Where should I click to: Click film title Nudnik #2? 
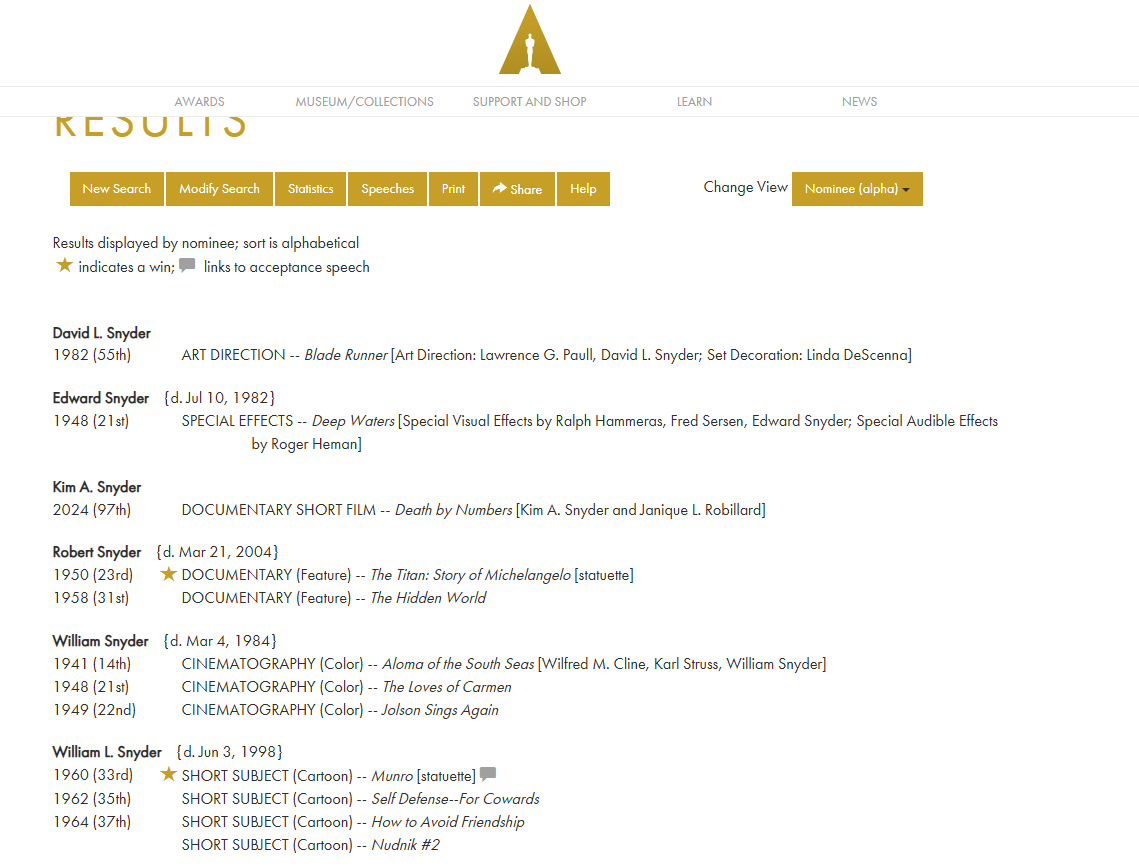coord(405,845)
